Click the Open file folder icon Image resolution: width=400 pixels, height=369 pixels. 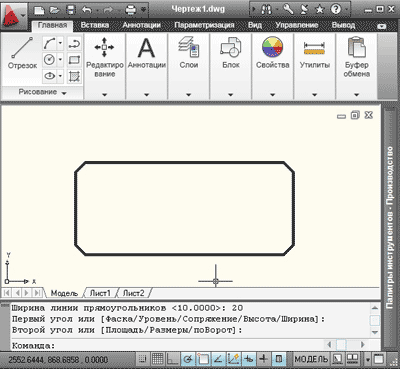pos(55,10)
